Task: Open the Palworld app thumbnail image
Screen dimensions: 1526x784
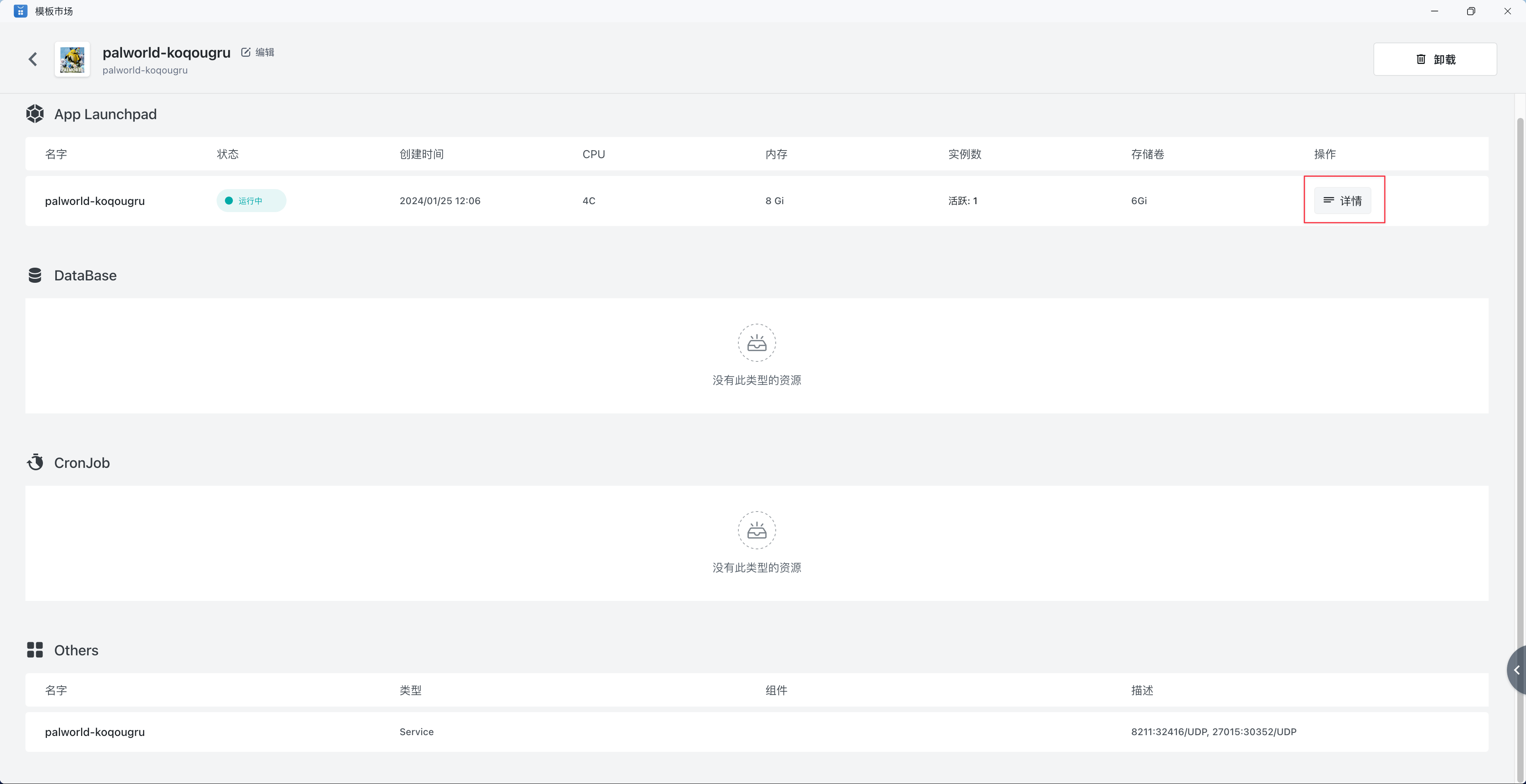Action: 72,59
